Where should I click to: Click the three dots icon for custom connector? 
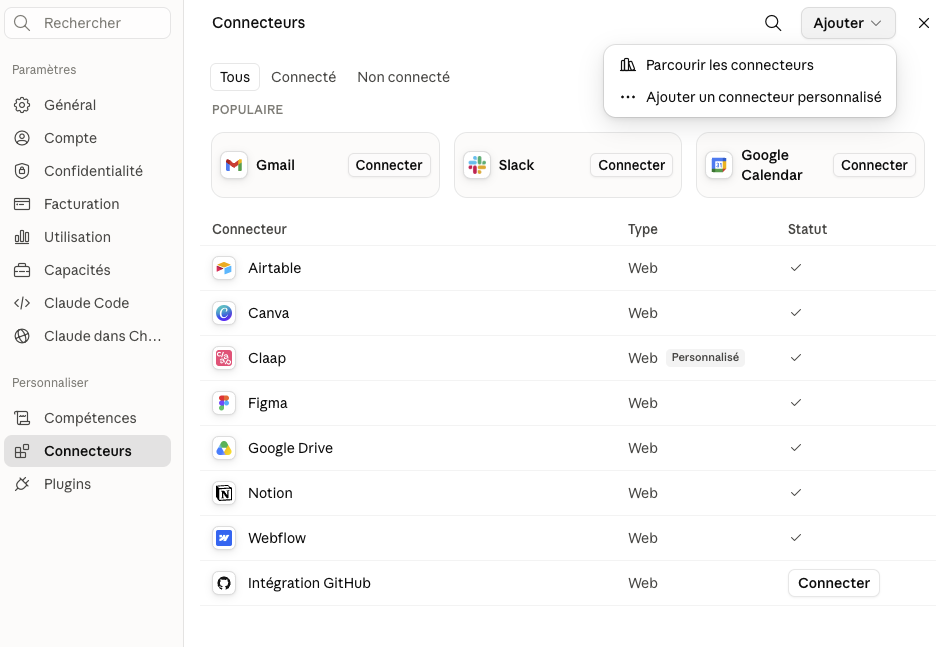click(x=627, y=97)
